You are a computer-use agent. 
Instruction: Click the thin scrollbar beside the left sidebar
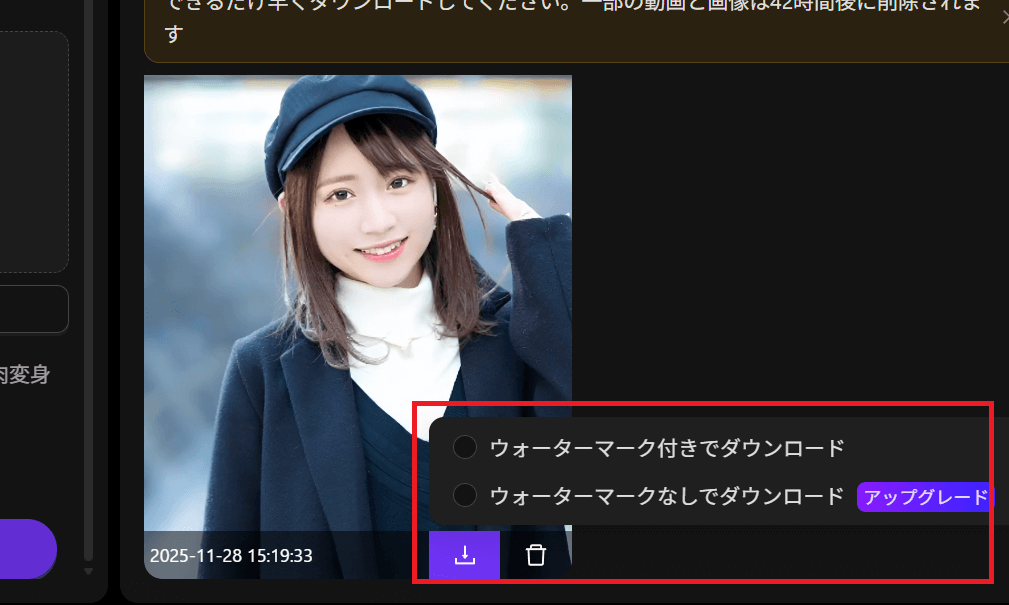89,300
